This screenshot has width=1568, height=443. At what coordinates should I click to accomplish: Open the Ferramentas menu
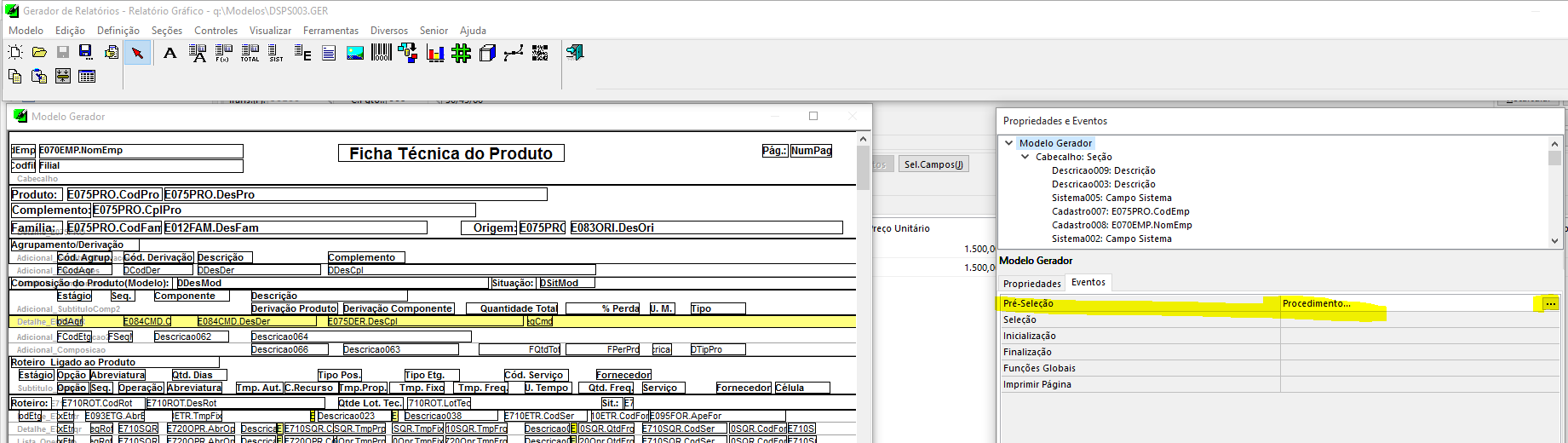[330, 31]
